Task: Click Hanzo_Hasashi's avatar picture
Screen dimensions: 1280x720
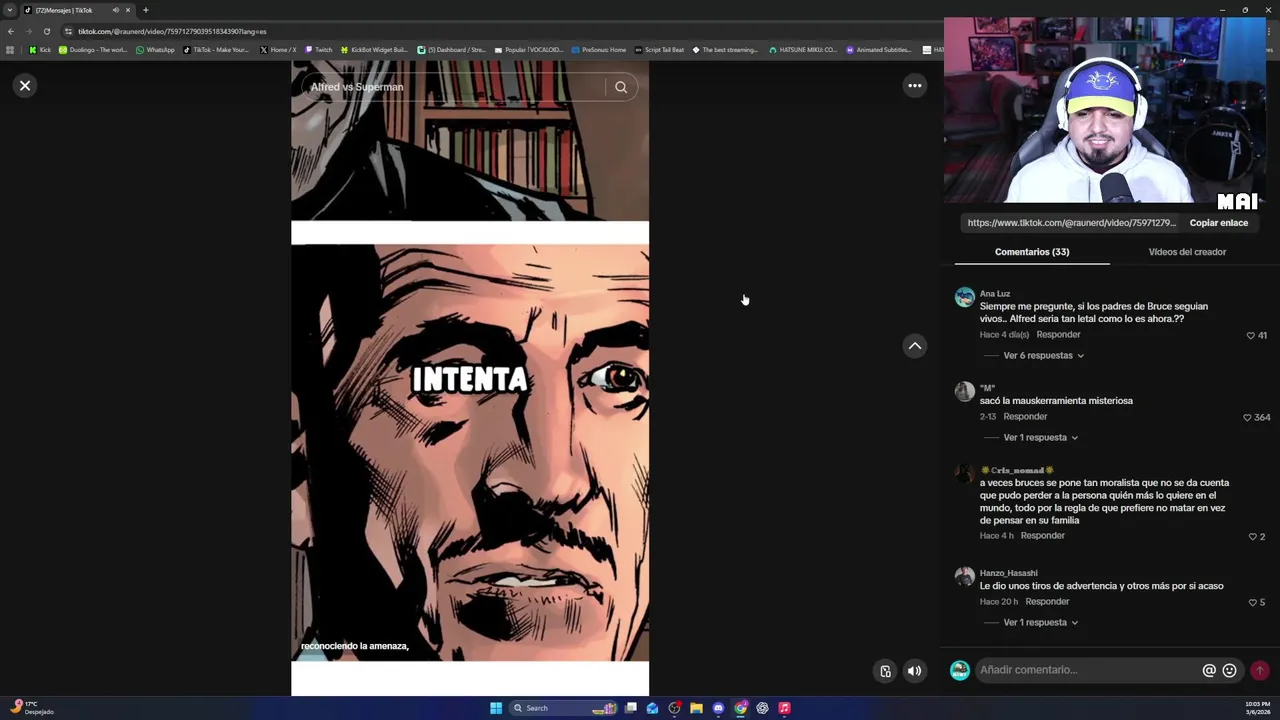Action: tap(964, 577)
